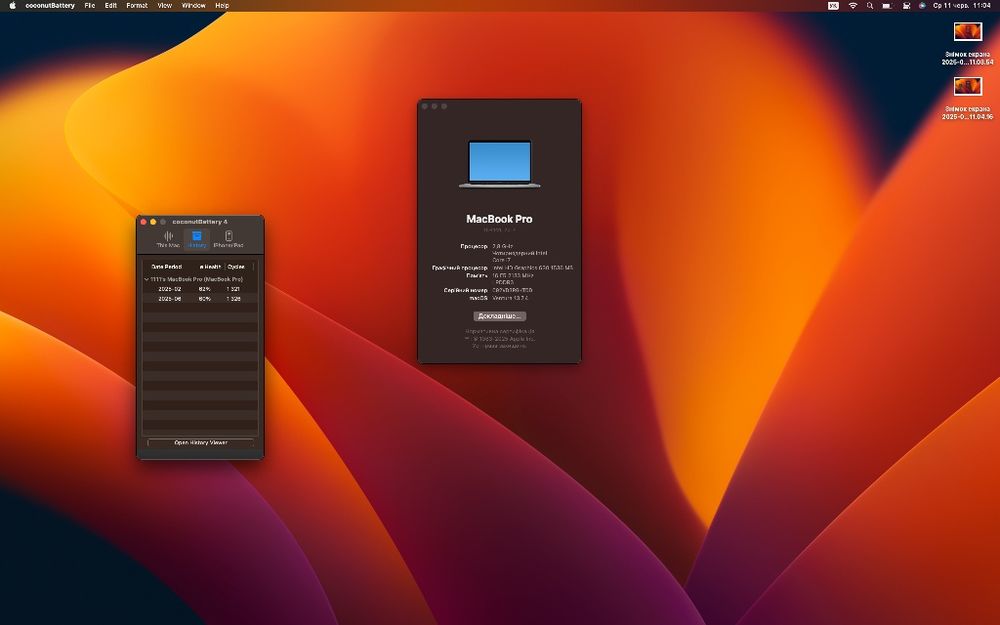The height and width of the screenshot is (625, 1000).
Task: Select the screenshot file ending 11.04.06 on desktop
Action: [x=967, y=98]
